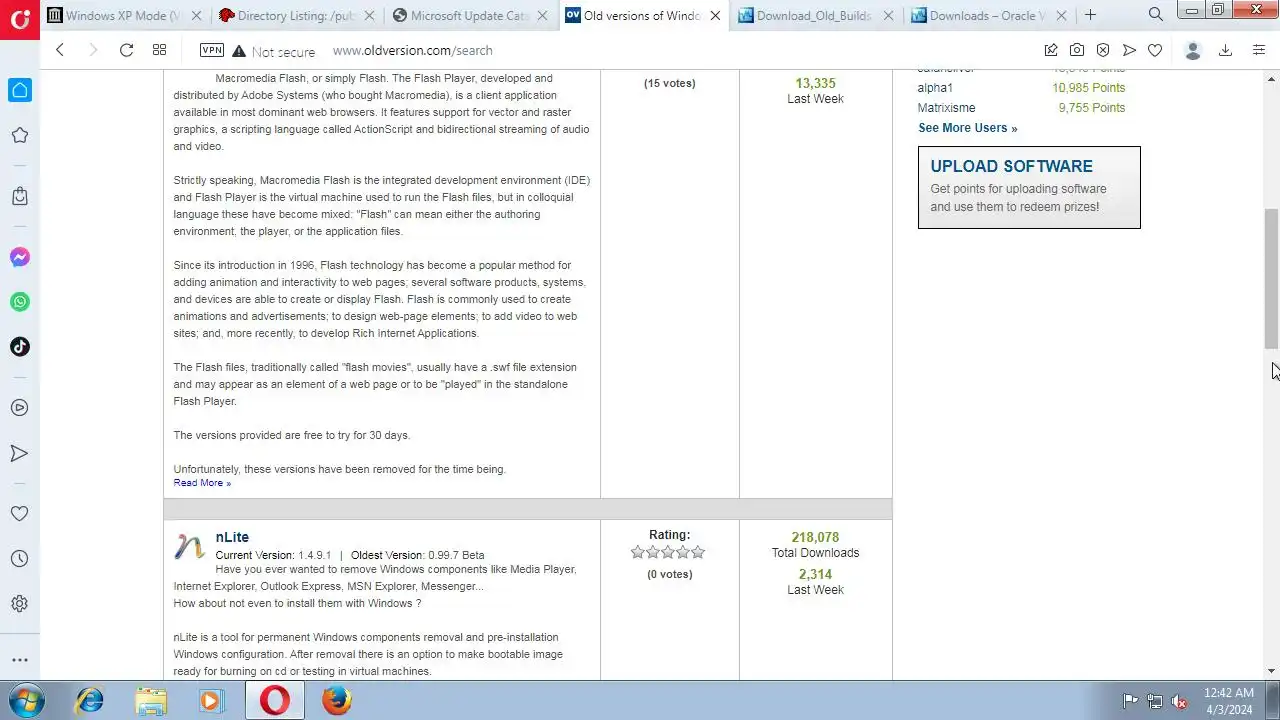Image resolution: width=1280 pixels, height=720 pixels.
Task: Open user Matrixisme profile link
Action: pyautogui.click(x=946, y=108)
